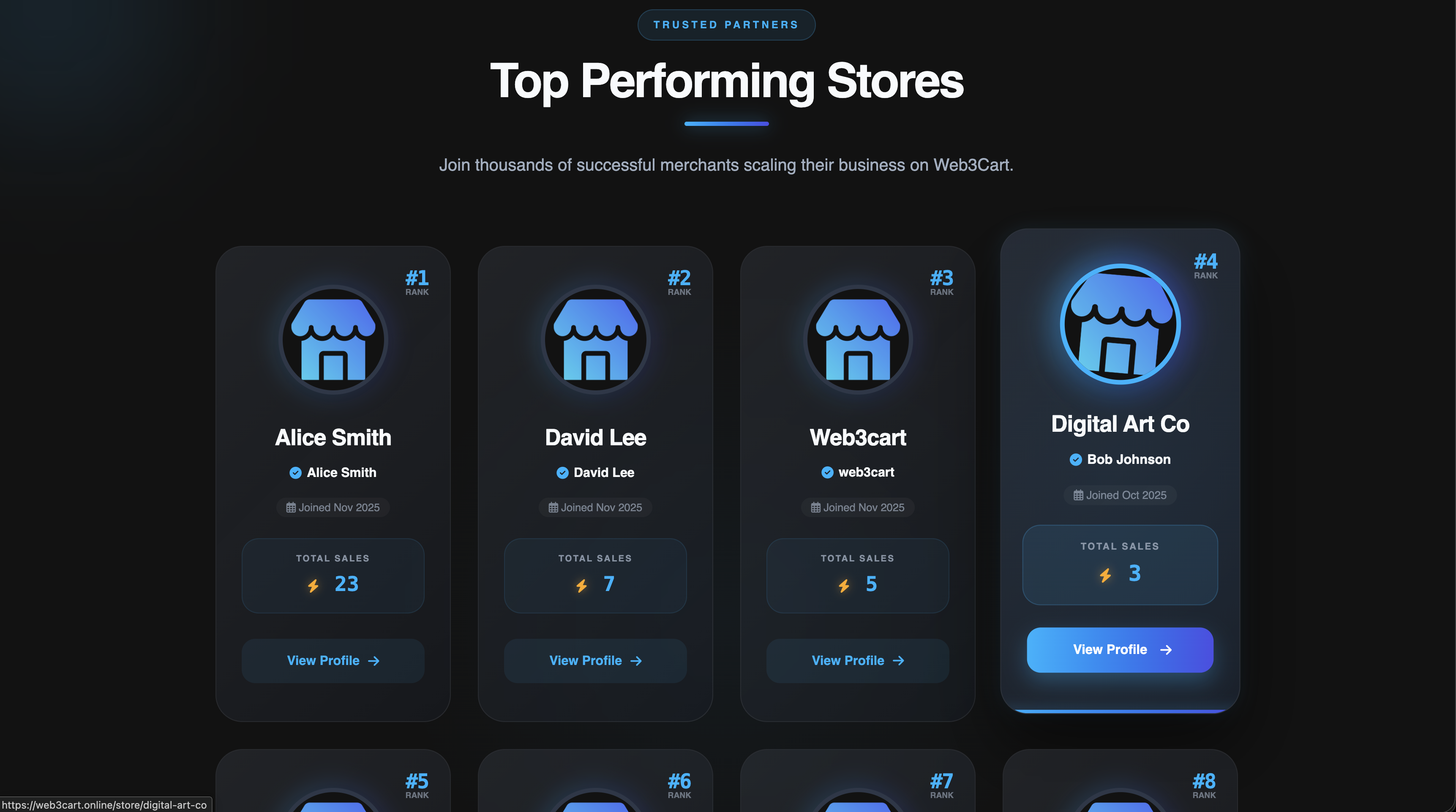The height and width of the screenshot is (812, 1456).
Task: Click lightning bolt icon in Alice Smith's sales
Action: point(313,586)
